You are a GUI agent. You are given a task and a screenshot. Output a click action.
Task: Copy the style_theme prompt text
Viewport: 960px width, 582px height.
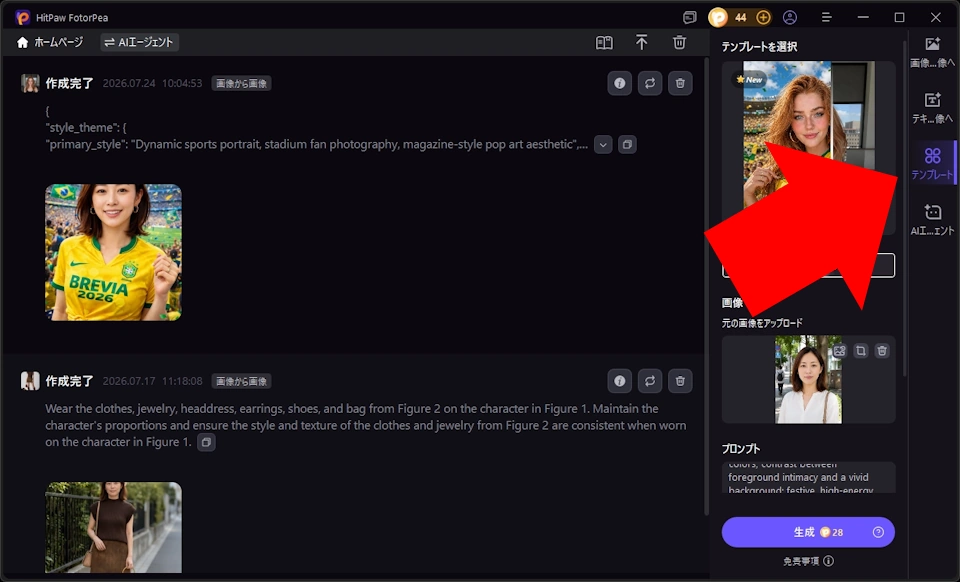click(x=627, y=145)
